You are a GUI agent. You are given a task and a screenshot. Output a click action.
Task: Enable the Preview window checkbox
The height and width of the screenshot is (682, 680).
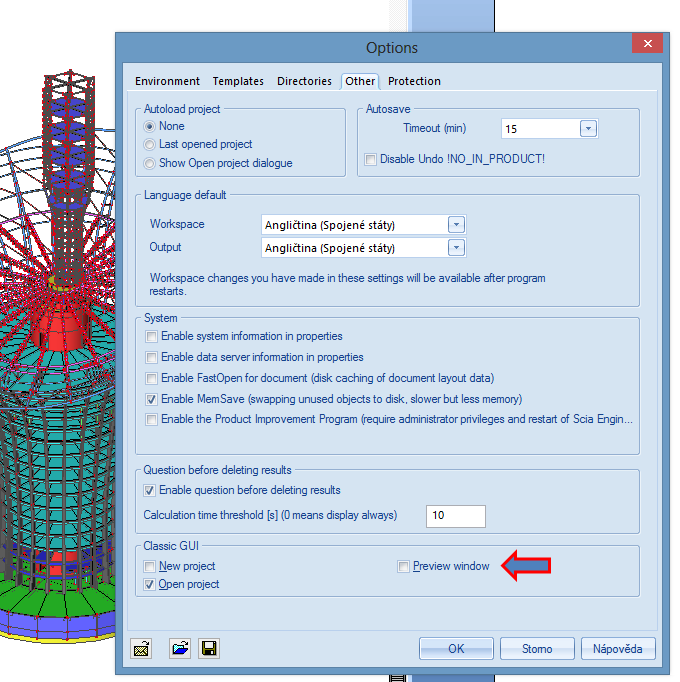pyautogui.click(x=404, y=567)
